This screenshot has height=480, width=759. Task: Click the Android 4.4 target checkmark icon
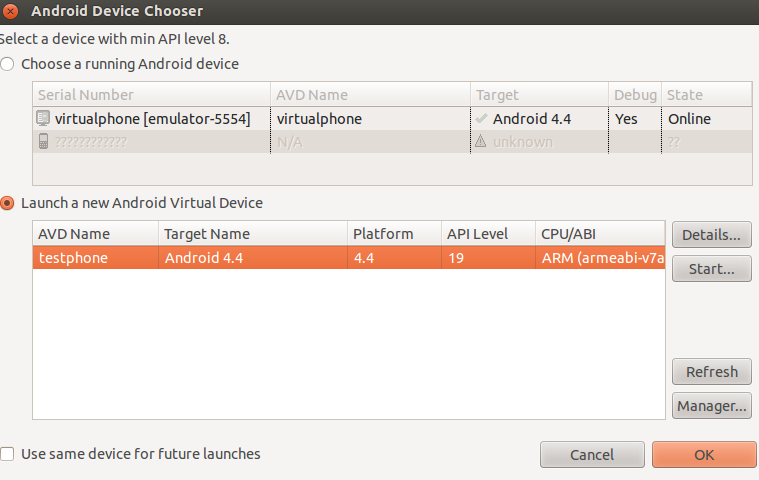coord(481,118)
